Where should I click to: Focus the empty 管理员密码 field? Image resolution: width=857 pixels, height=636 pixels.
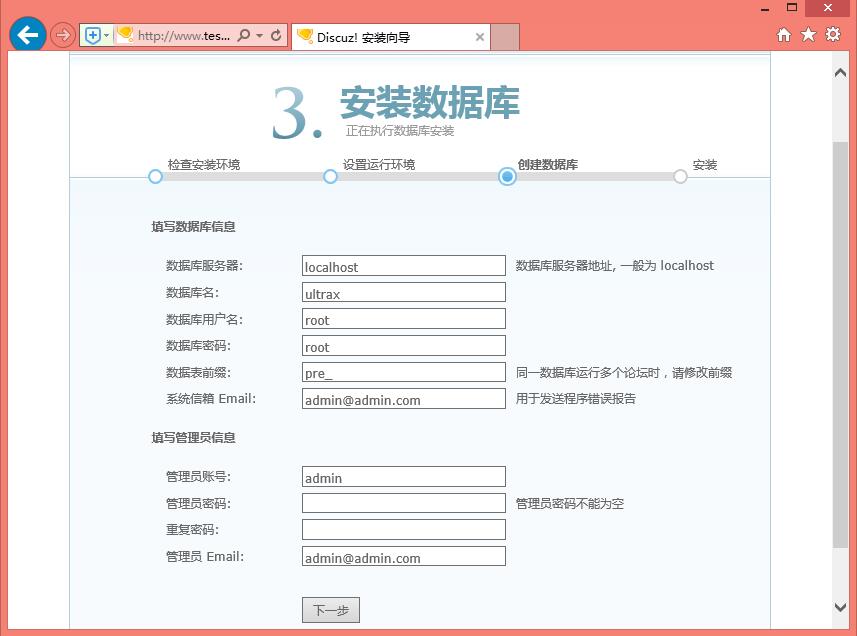(x=404, y=503)
